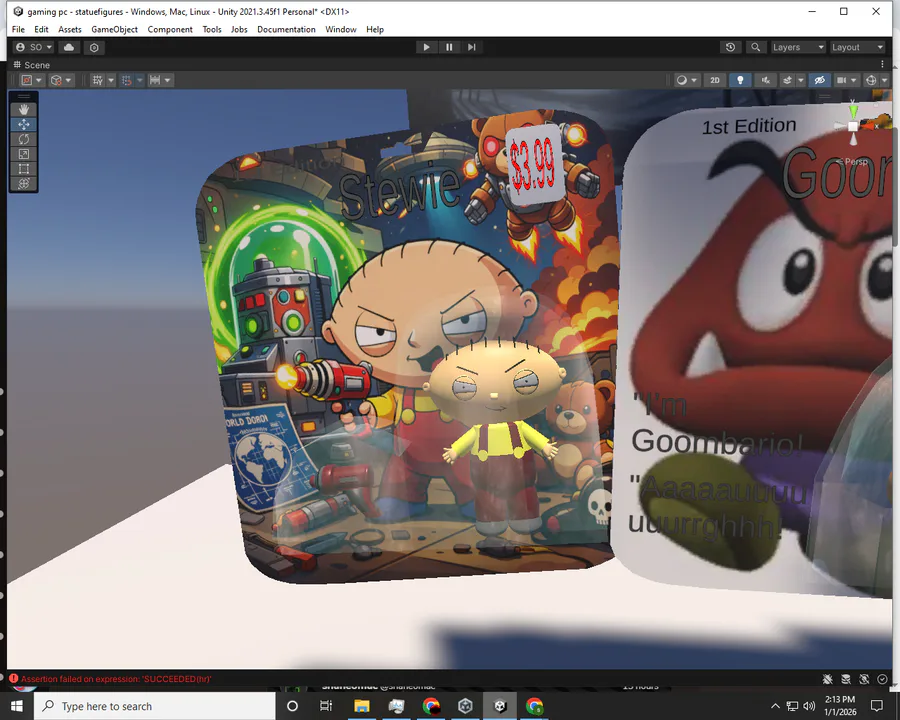
Task: Open the SO account dropdown
Action: click(x=34, y=47)
